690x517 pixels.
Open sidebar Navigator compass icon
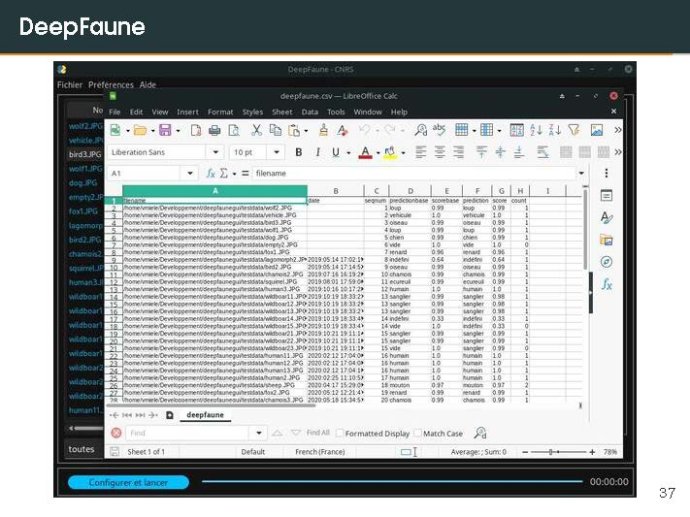(606, 262)
